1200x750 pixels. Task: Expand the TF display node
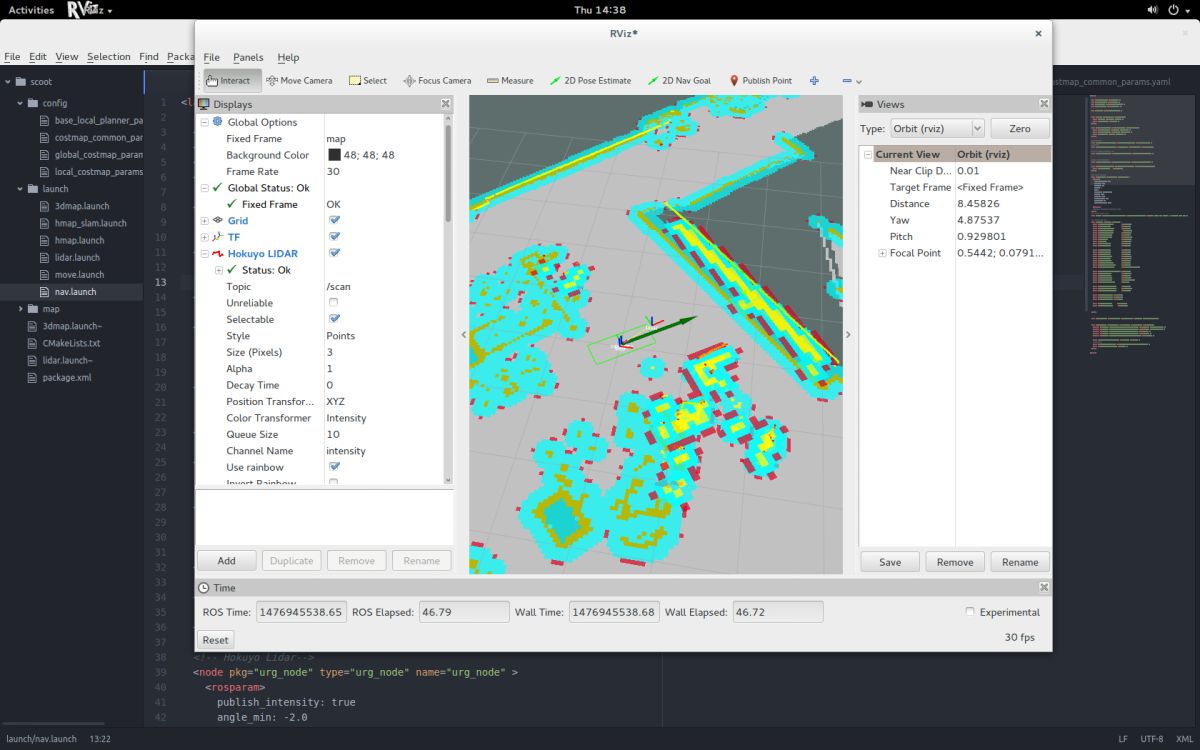(x=204, y=237)
